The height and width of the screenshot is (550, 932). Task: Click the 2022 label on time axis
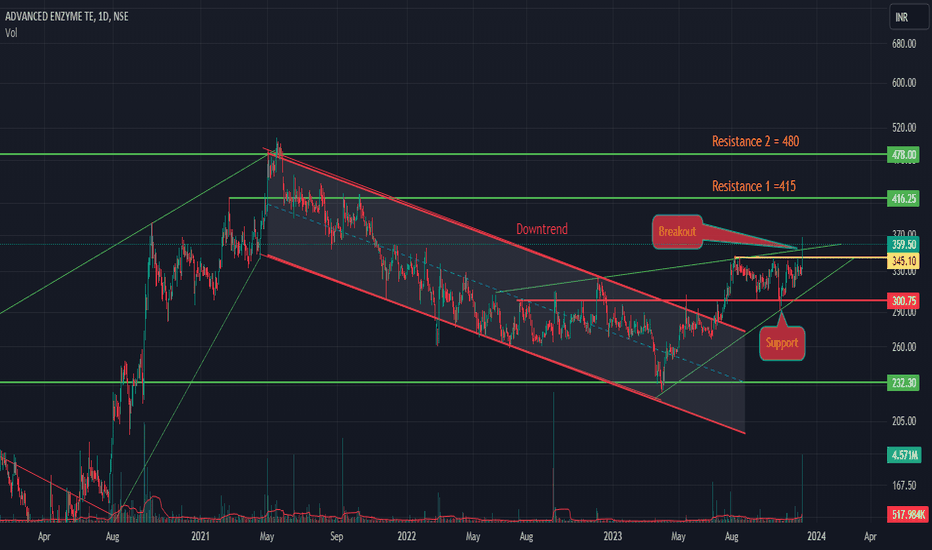(407, 536)
